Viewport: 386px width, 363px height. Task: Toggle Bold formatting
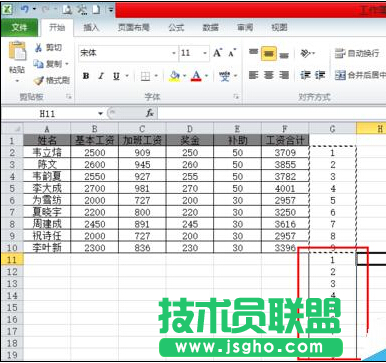[x=86, y=76]
